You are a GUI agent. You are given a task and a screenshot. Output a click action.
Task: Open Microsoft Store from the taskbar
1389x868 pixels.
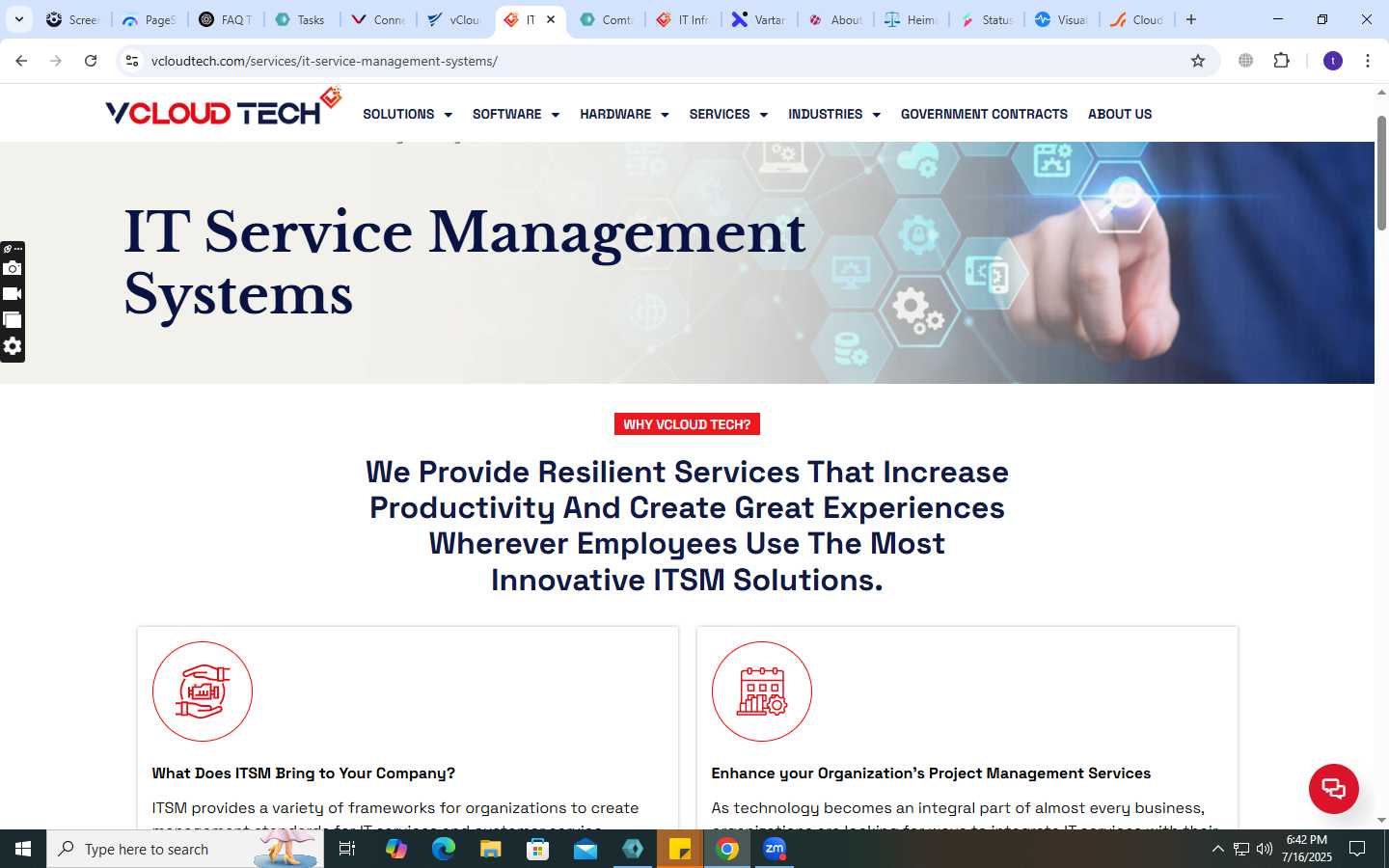coord(537,849)
